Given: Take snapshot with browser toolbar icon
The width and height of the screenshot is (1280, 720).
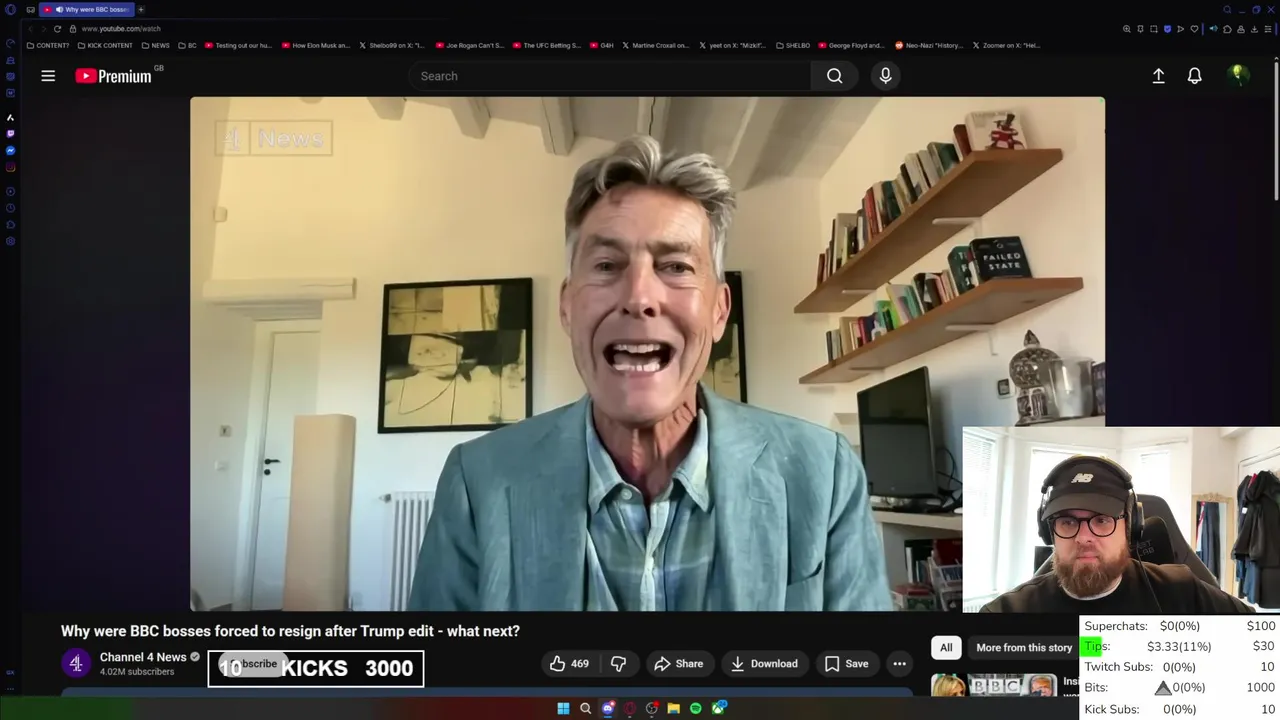Looking at the screenshot, I should [x=1154, y=29].
